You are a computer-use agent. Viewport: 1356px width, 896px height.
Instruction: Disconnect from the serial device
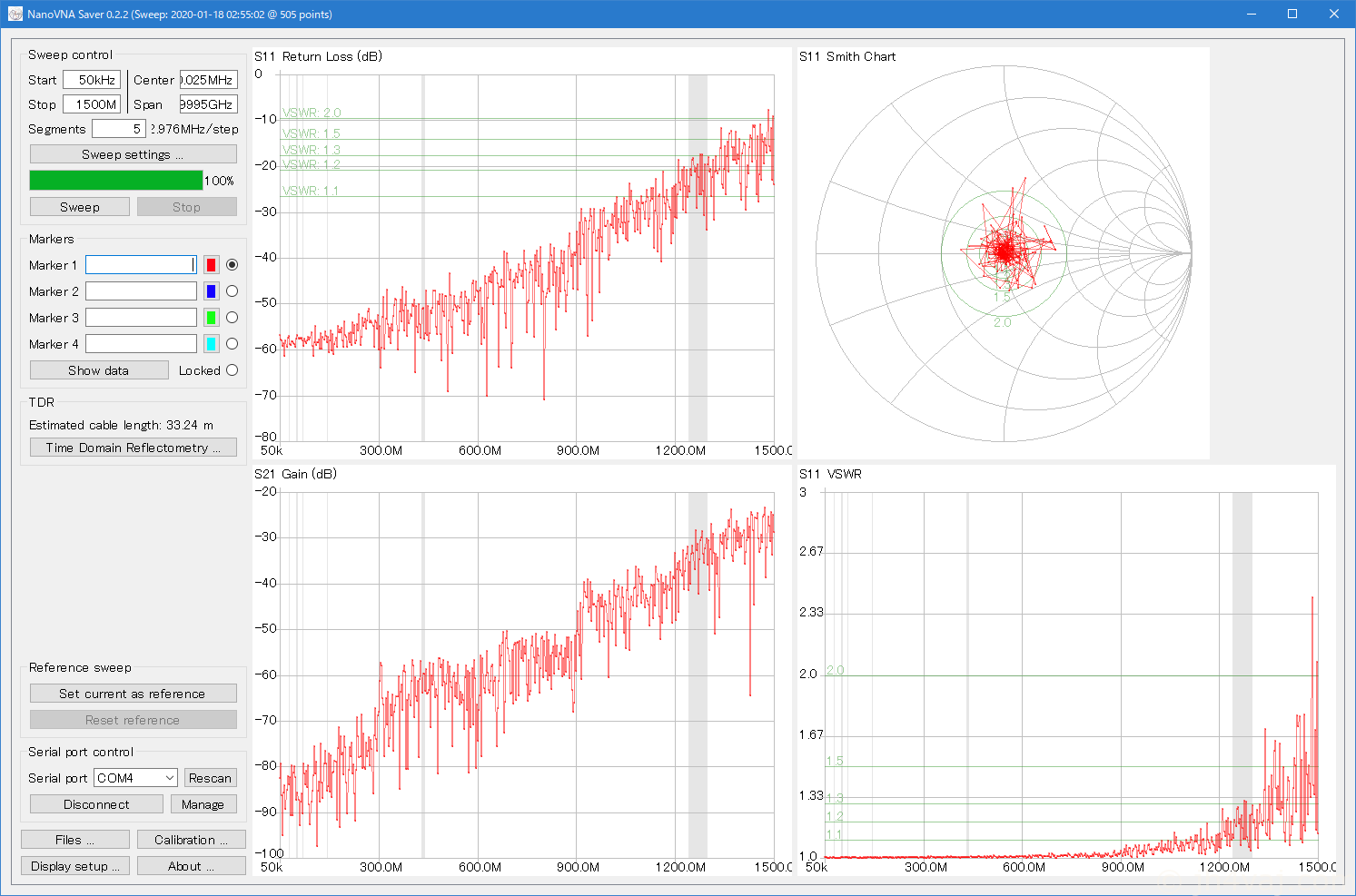[96, 804]
